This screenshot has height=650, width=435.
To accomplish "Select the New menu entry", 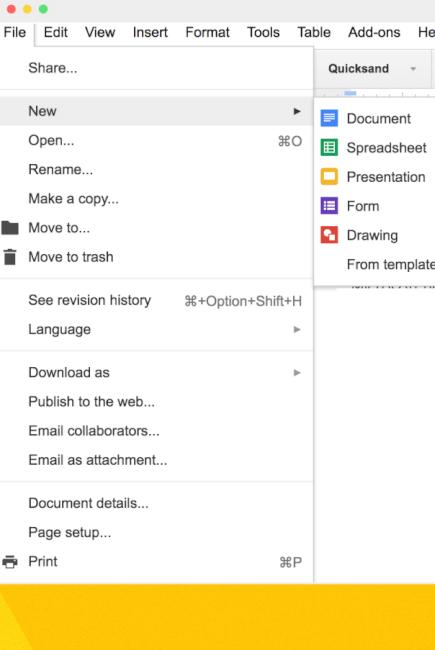I will pyautogui.click(x=156, y=111).
